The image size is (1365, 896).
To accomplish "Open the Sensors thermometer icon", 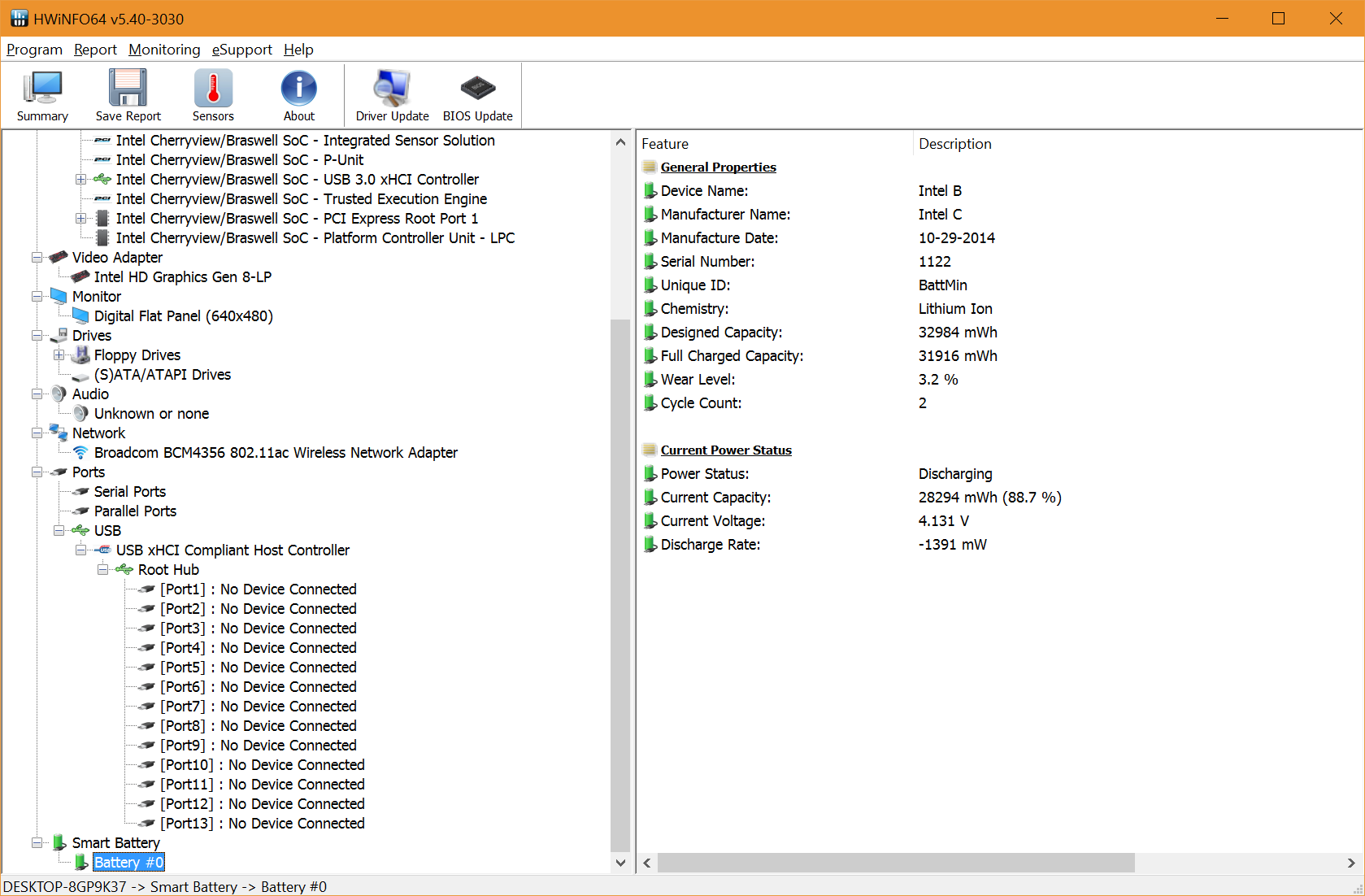I will (213, 88).
